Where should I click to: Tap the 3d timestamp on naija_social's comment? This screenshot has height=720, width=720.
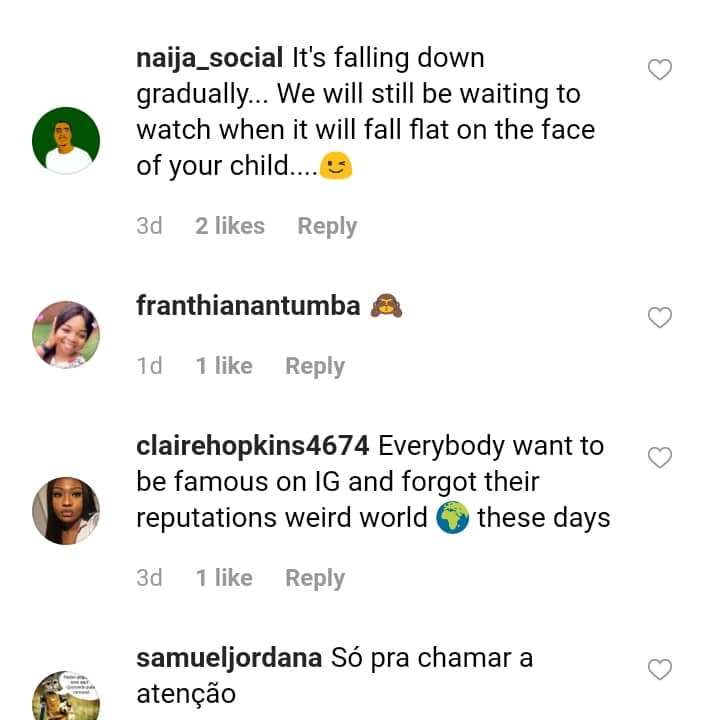[x=149, y=226]
